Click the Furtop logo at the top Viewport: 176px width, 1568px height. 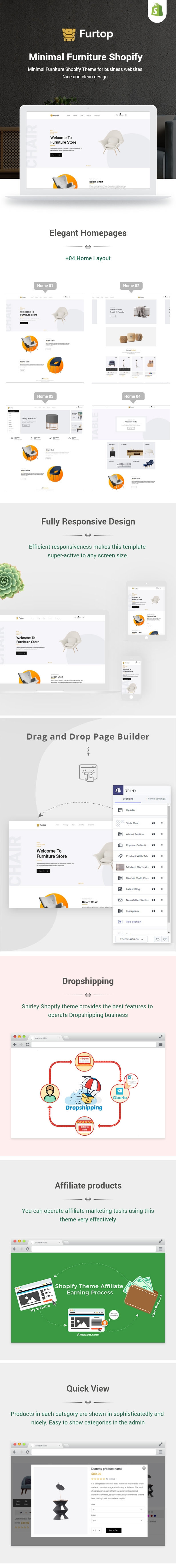(88, 34)
